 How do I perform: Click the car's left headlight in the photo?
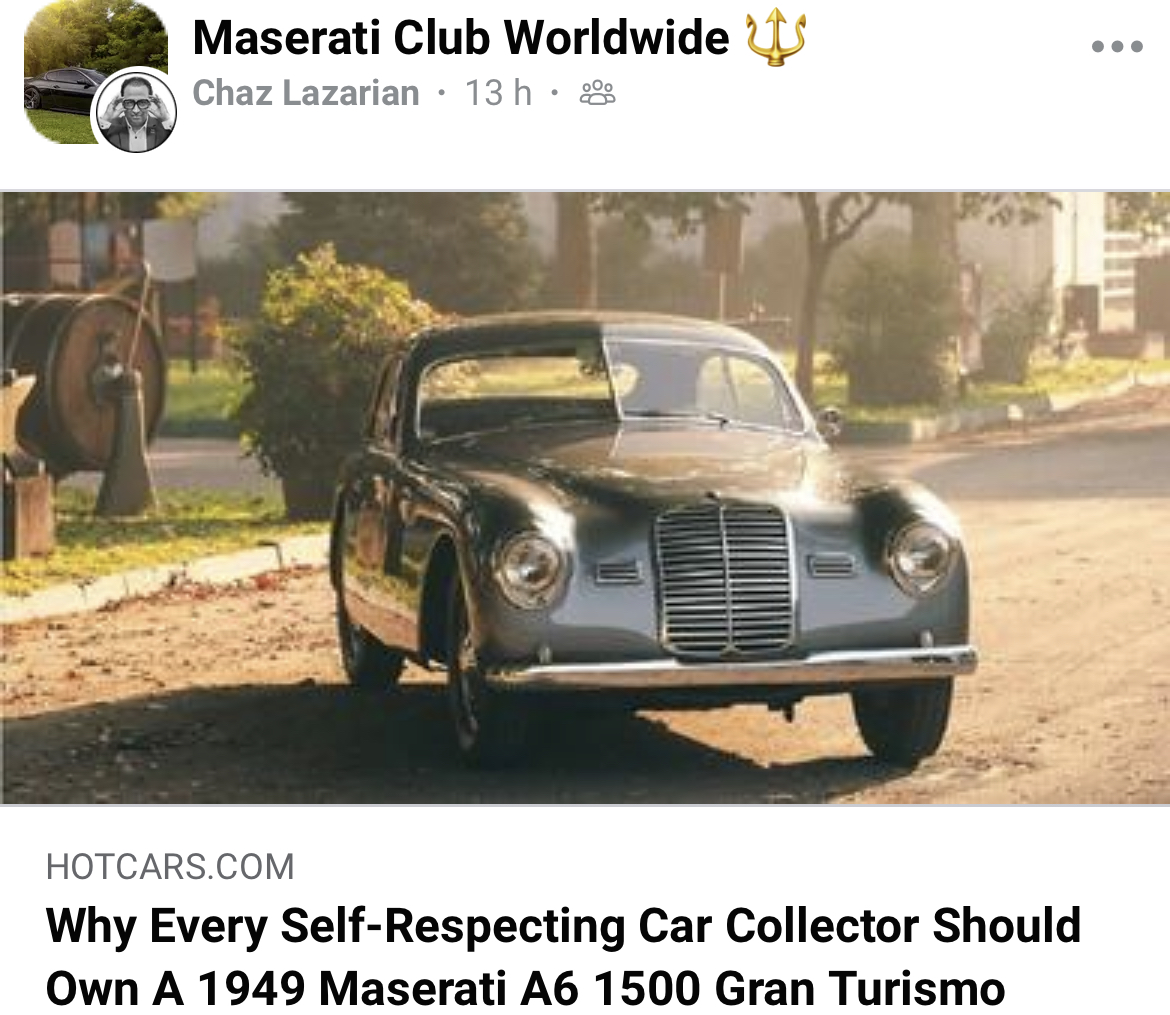pyautogui.click(x=529, y=569)
